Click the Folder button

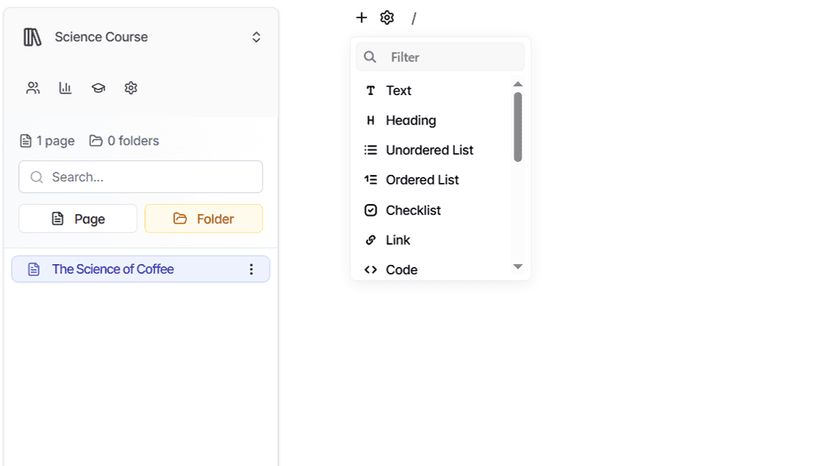[x=204, y=219]
